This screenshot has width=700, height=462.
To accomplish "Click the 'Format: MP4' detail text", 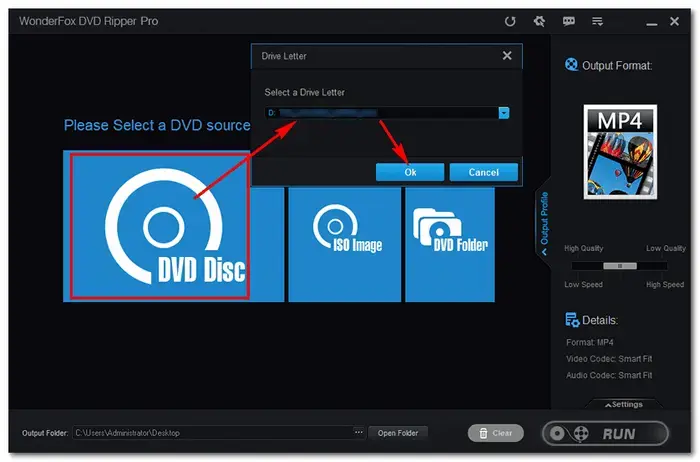I will point(590,342).
